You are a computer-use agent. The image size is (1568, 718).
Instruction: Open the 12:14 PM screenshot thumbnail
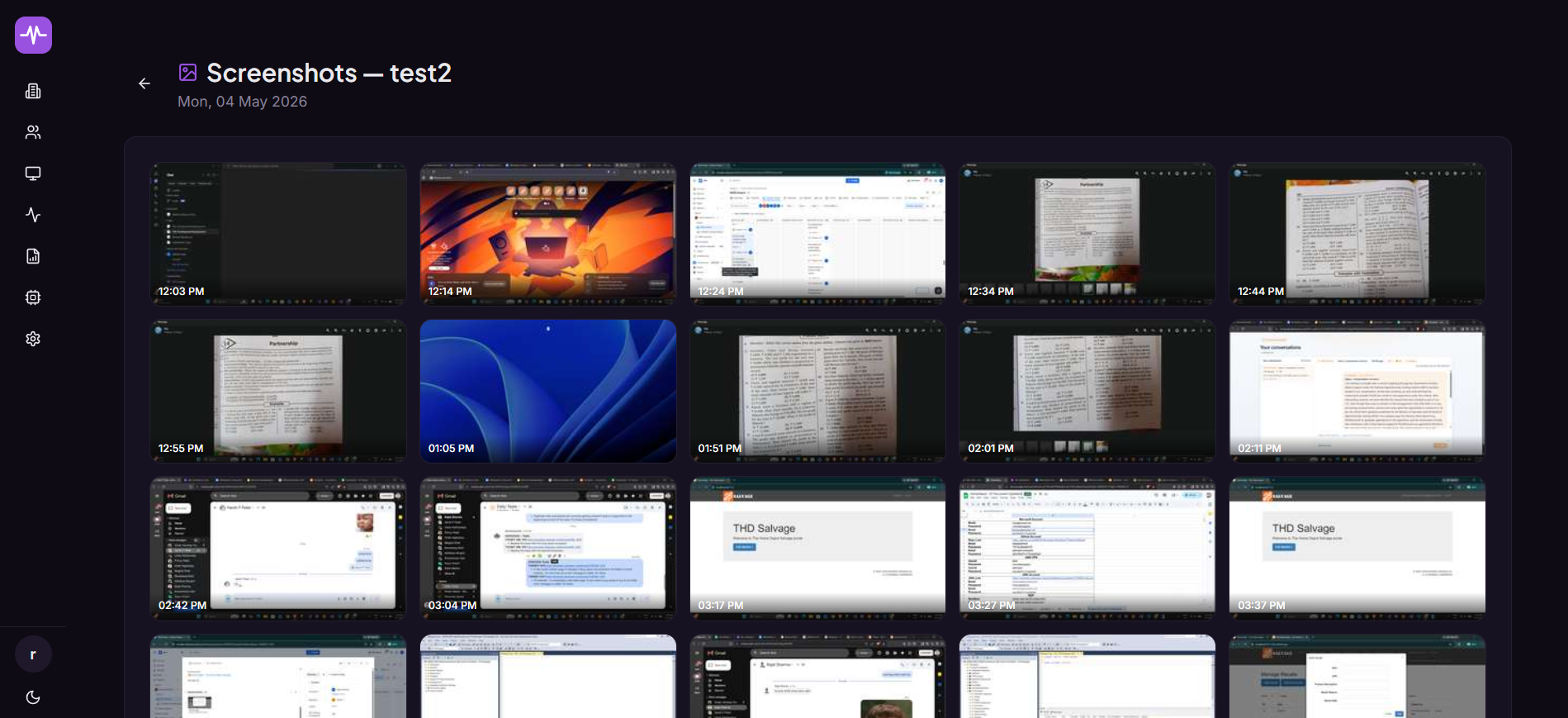(x=548, y=234)
